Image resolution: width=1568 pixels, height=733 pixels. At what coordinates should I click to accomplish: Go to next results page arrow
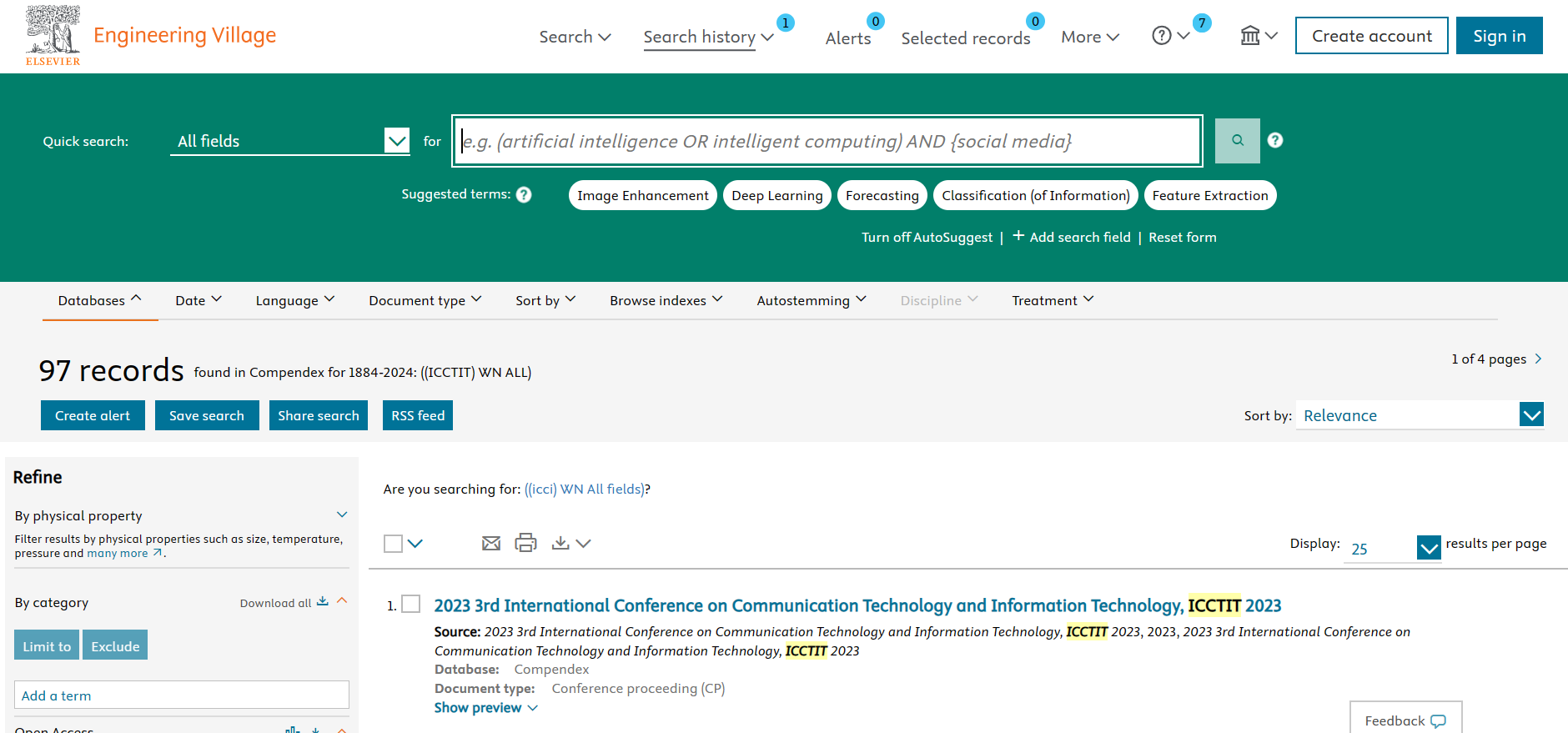1538,359
